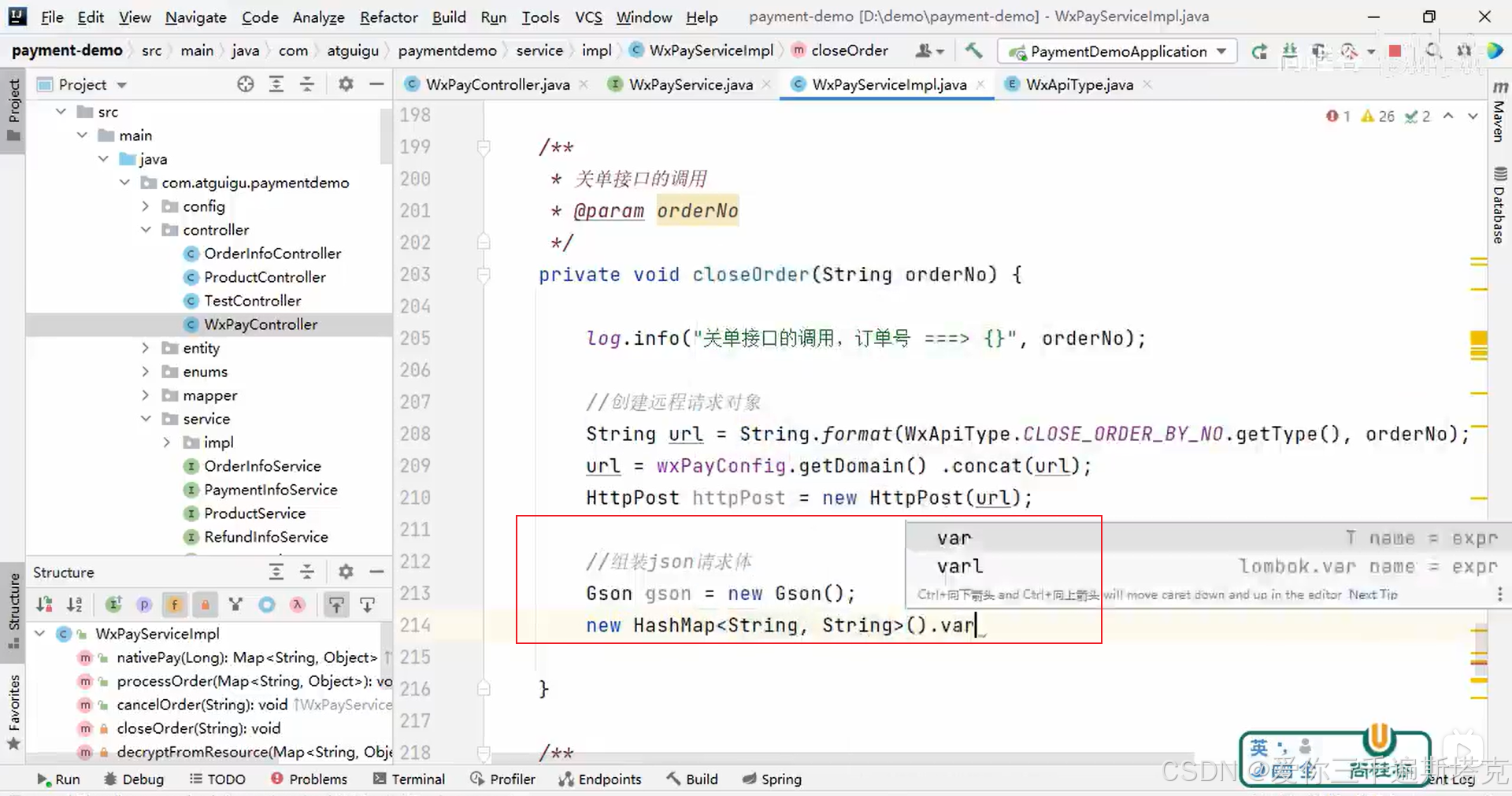Expand the mapper package
Screen dimensions: 1512x796
(146, 395)
